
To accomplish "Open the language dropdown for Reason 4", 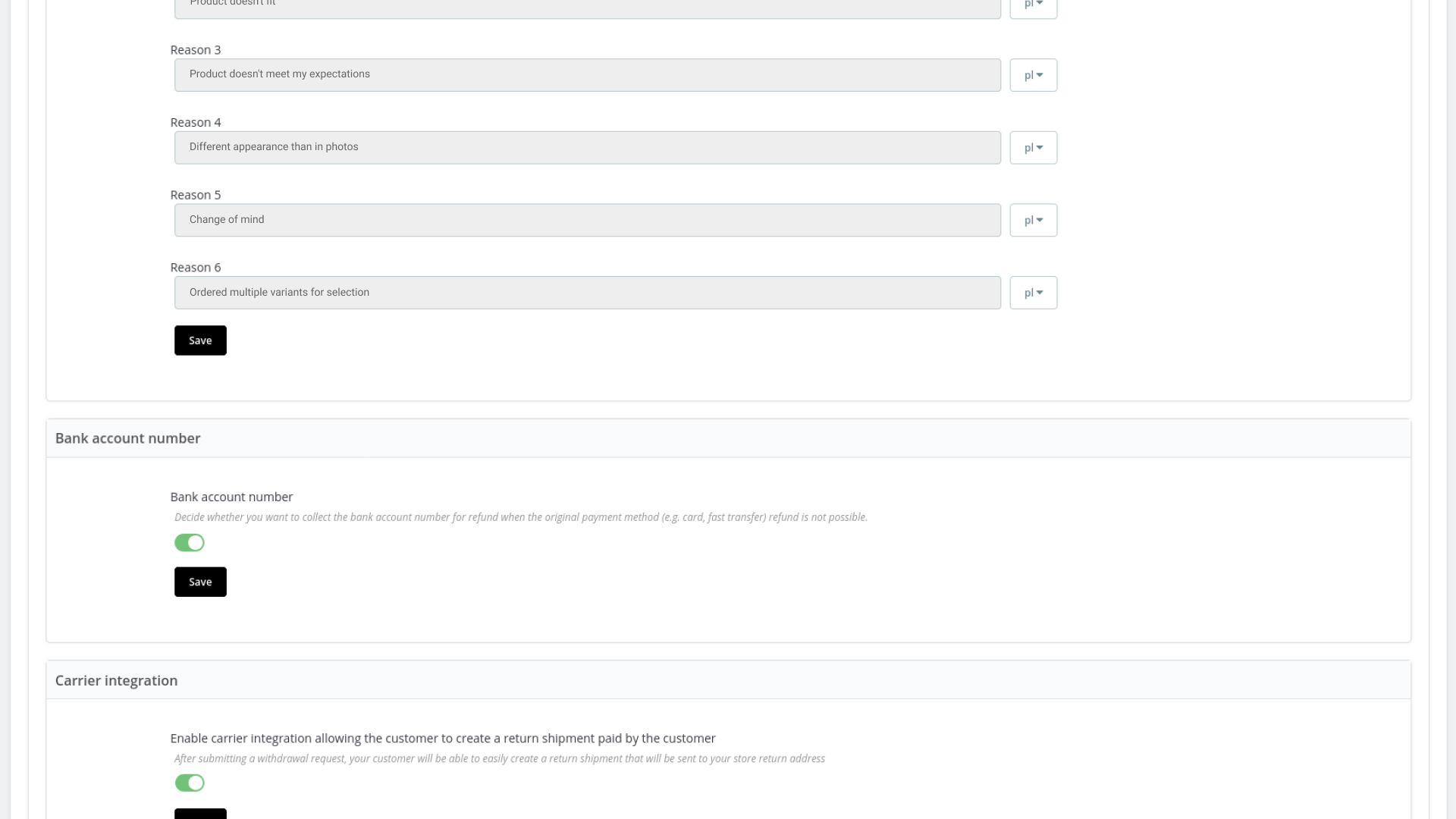I will [1033, 147].
